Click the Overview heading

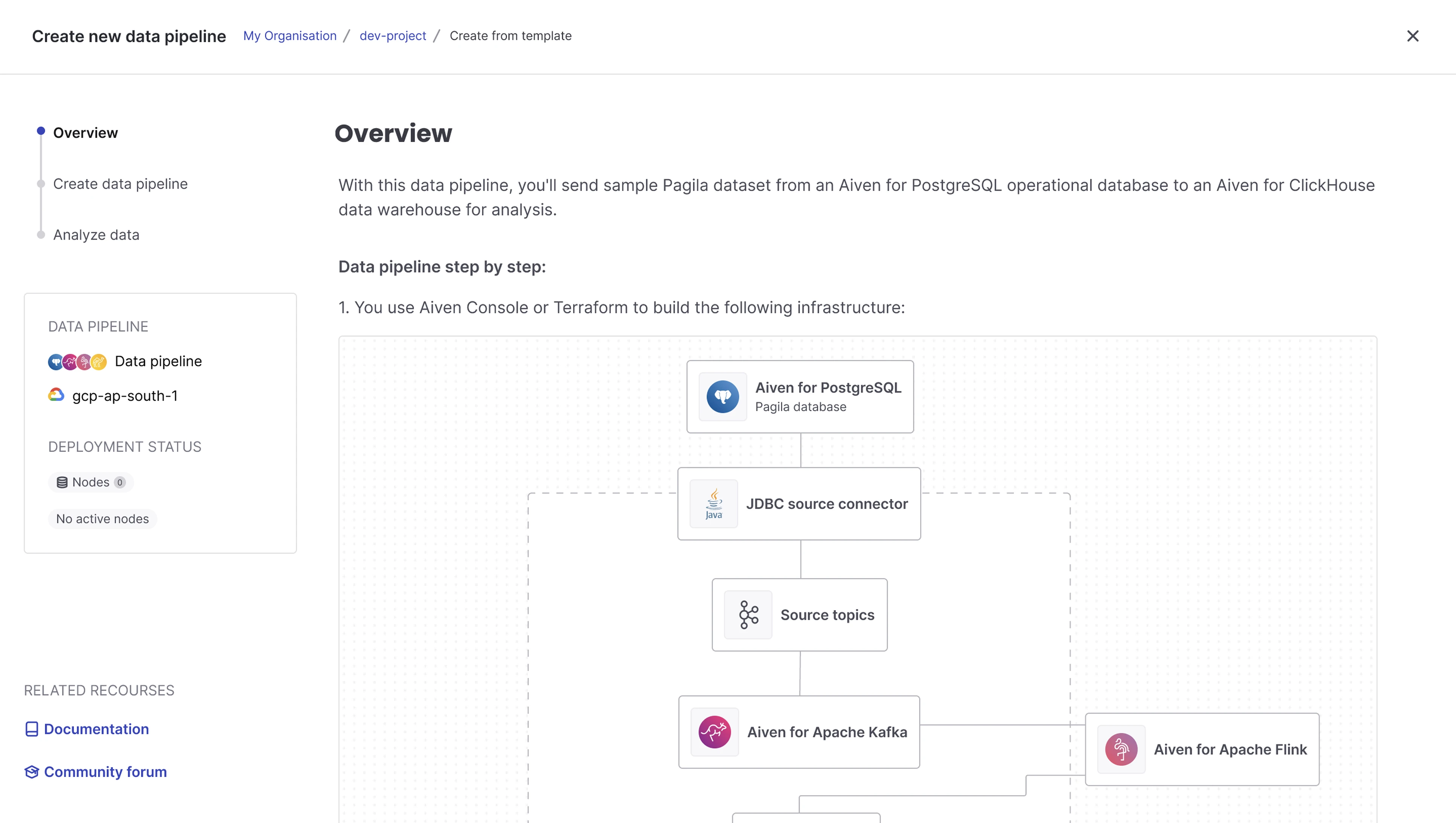(x=393, y=133)
